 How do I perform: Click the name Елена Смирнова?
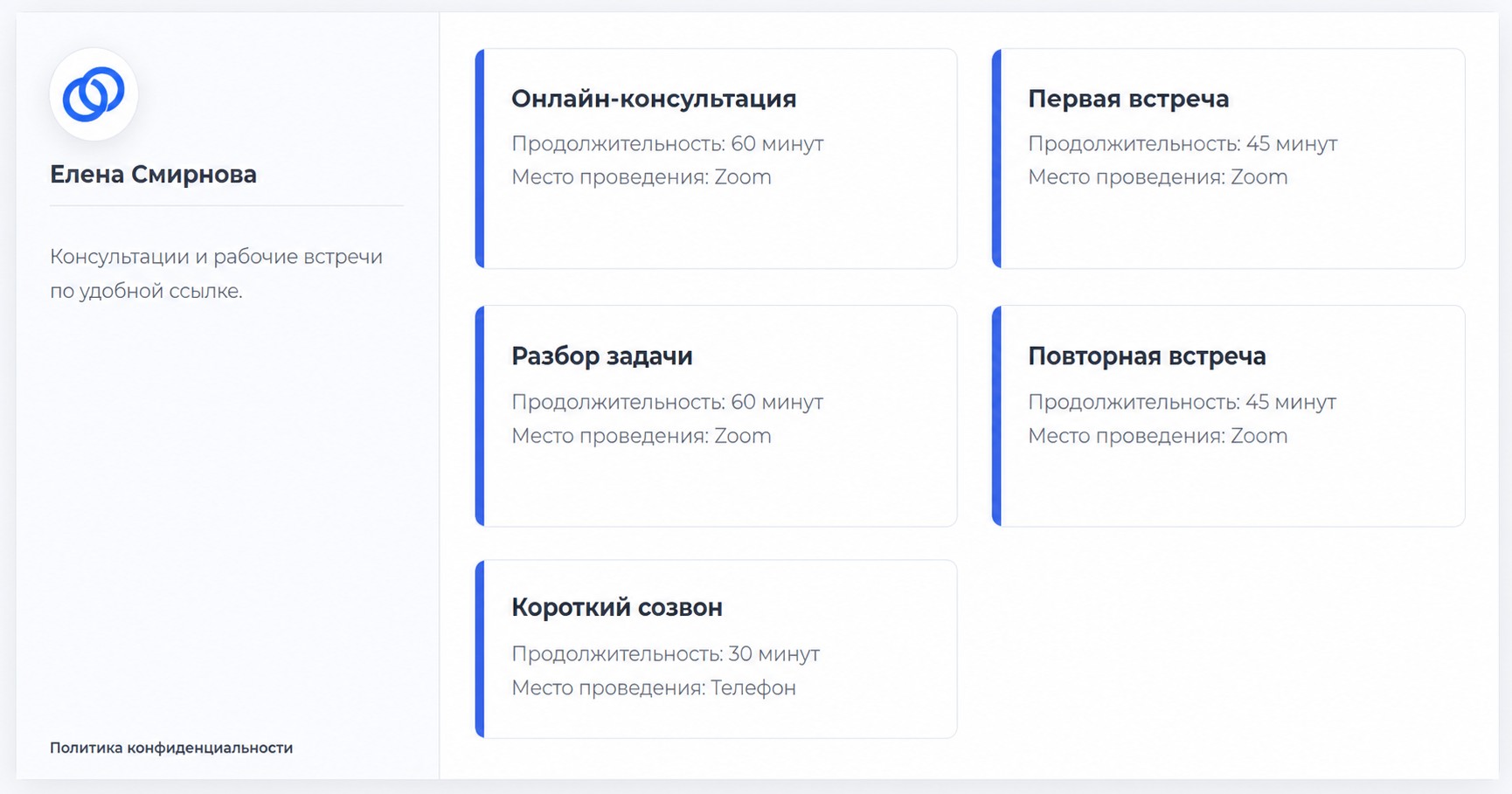click(x=153, y=175)
